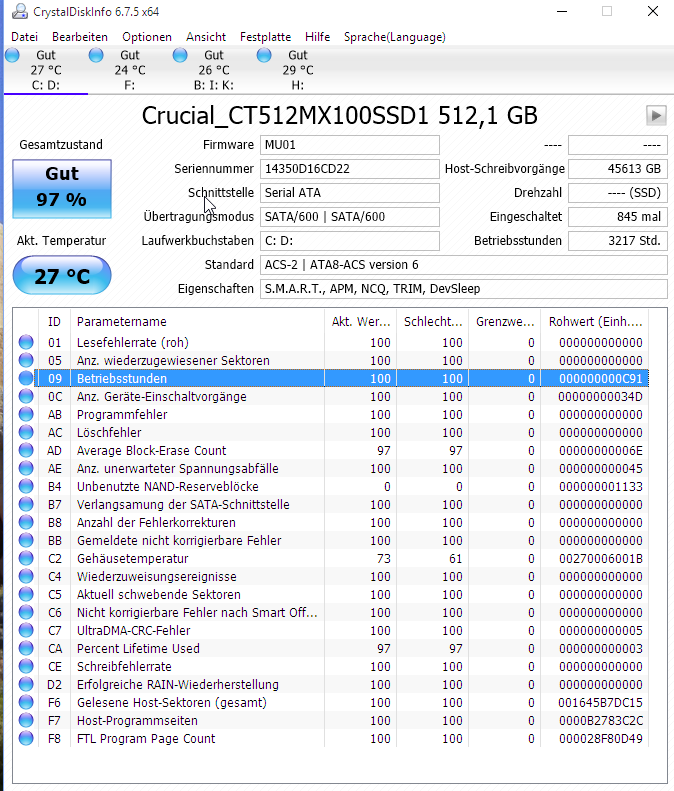
Task: Click status orb of row 05 wiederzugewiesener Sektoren
Action: [26, 361]
